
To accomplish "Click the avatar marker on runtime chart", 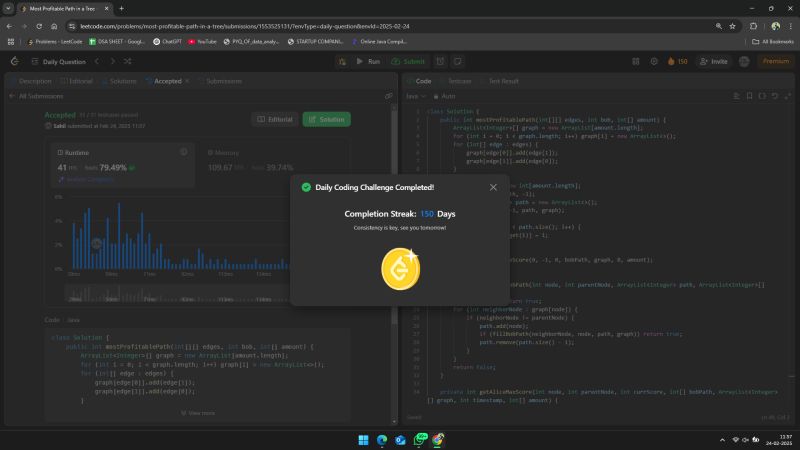I will 96,244.
